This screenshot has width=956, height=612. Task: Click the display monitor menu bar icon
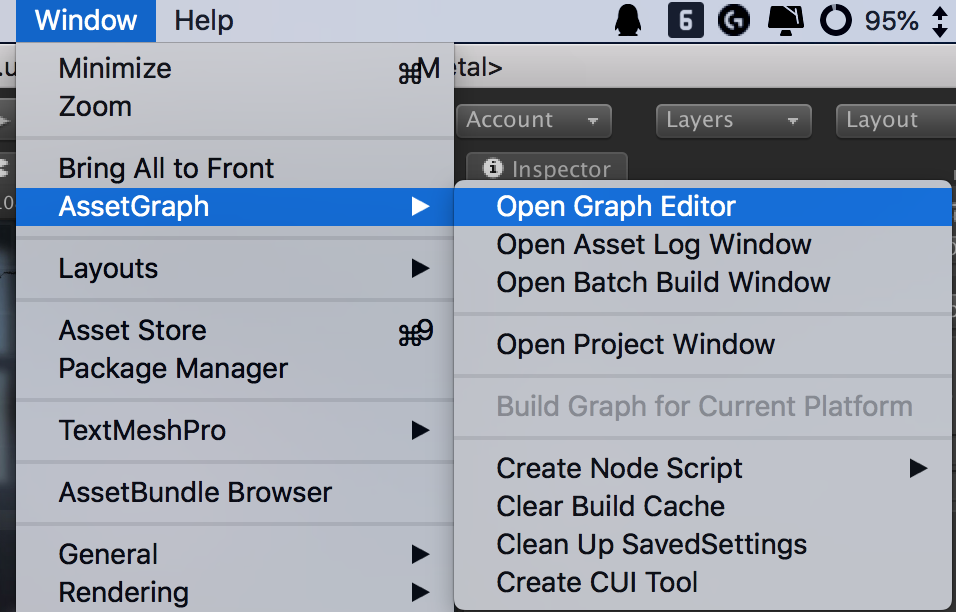tap(786, 20)
